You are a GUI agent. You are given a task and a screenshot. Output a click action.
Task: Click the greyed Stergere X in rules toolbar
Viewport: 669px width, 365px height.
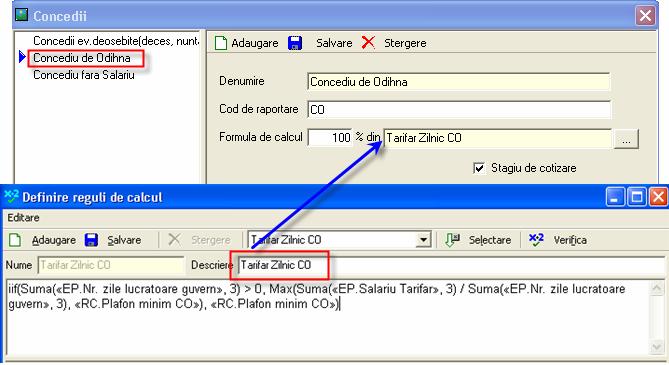coord(174,239)
